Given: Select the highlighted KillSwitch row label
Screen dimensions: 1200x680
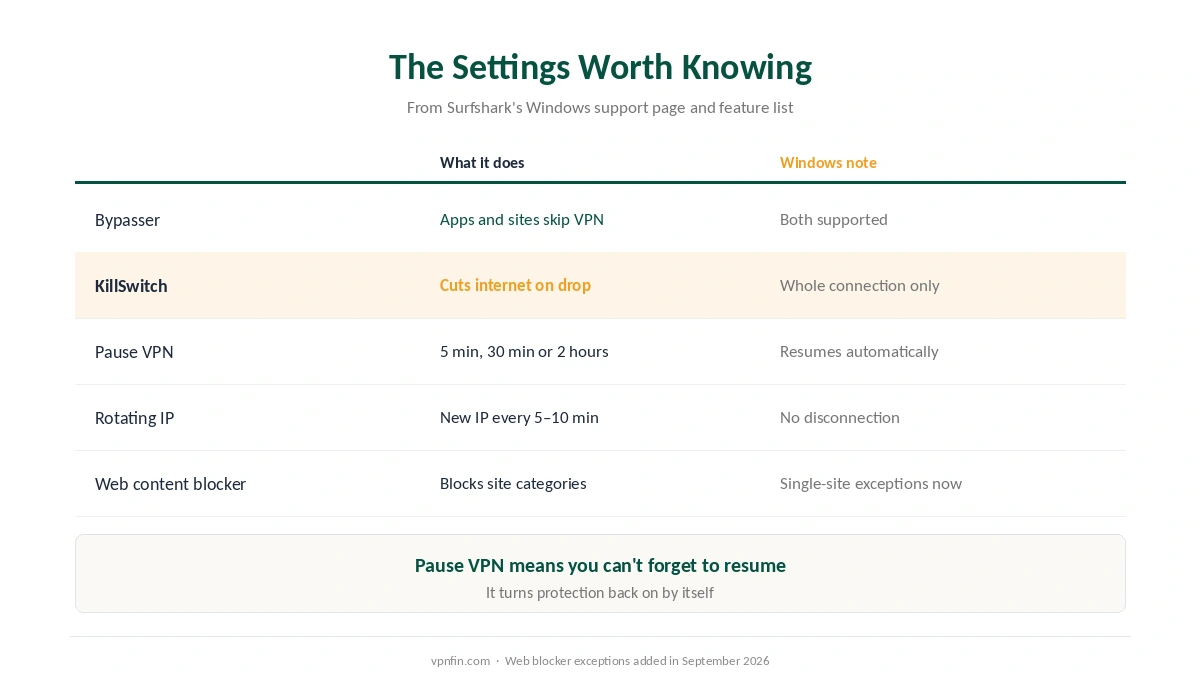Looking at the screenshot, I should (131, 286).
